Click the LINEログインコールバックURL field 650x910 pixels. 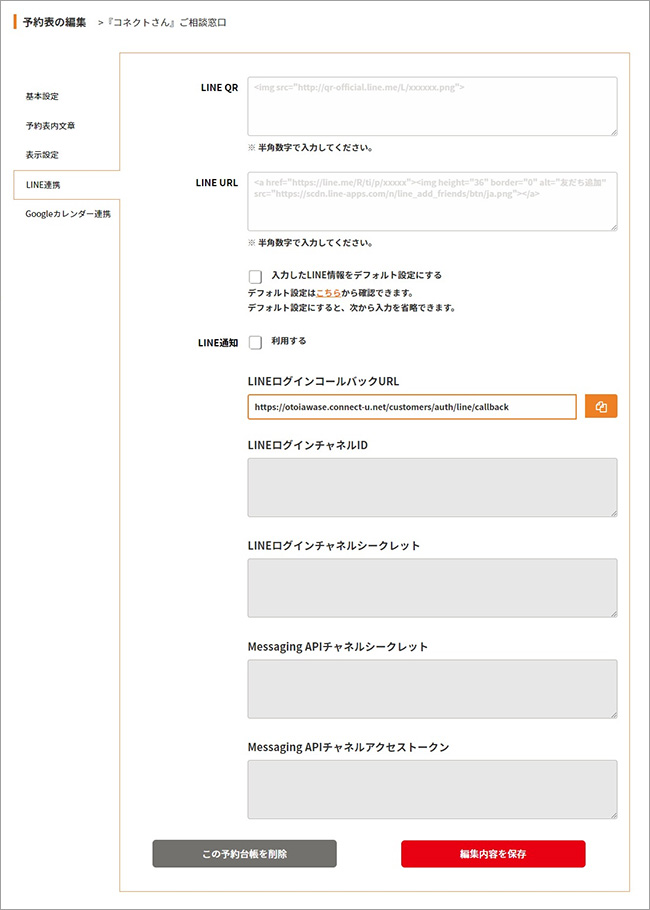pyautogui.click(x=412, y=407)
